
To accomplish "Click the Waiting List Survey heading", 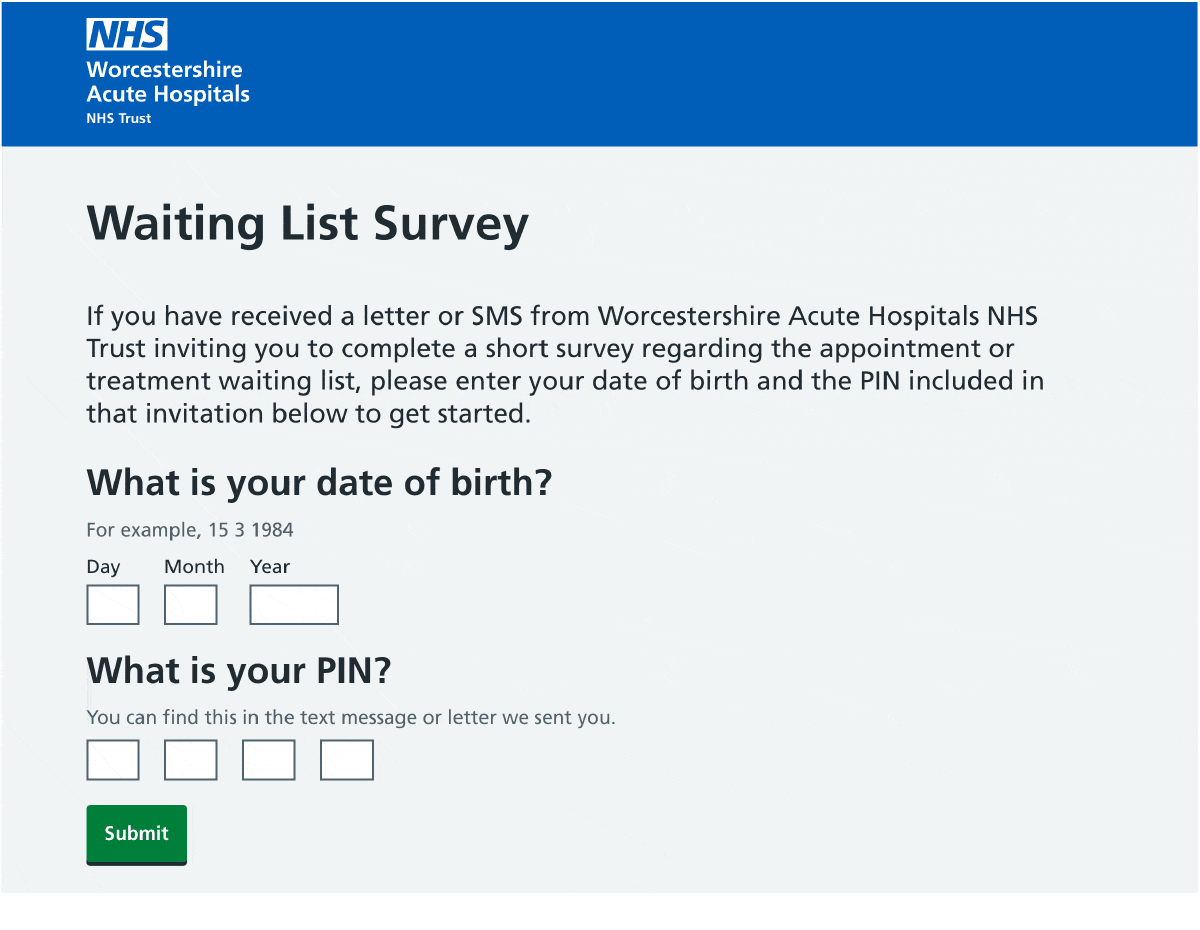I will (x=307, y=223).
